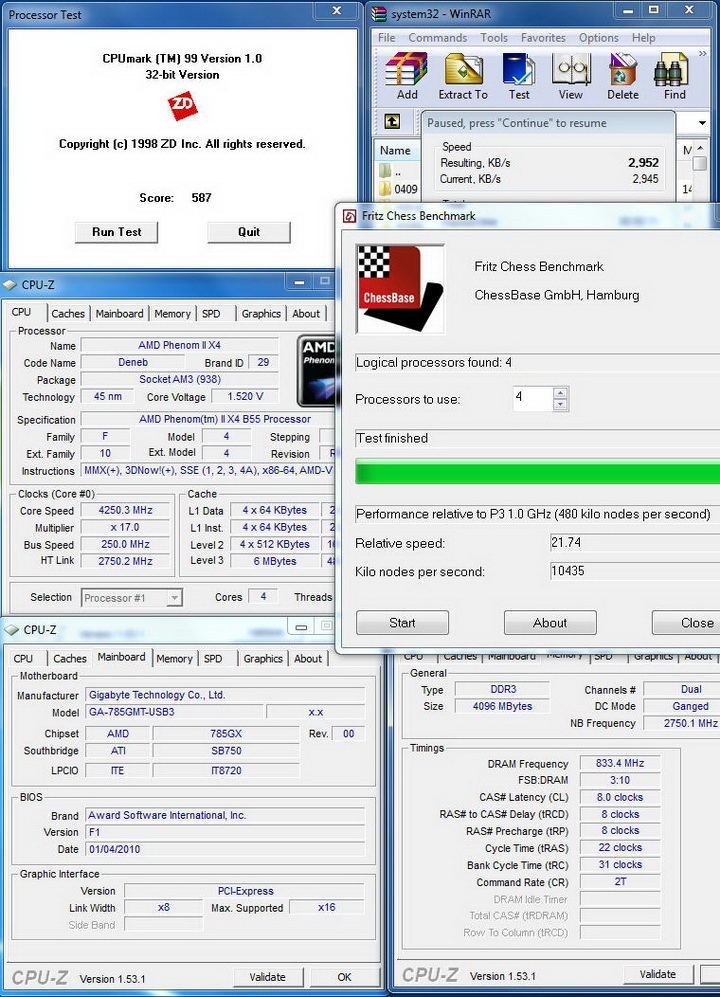720x997 pixels.
Task: Open the WinRAR address path dropdown
Action: (702, 123)
